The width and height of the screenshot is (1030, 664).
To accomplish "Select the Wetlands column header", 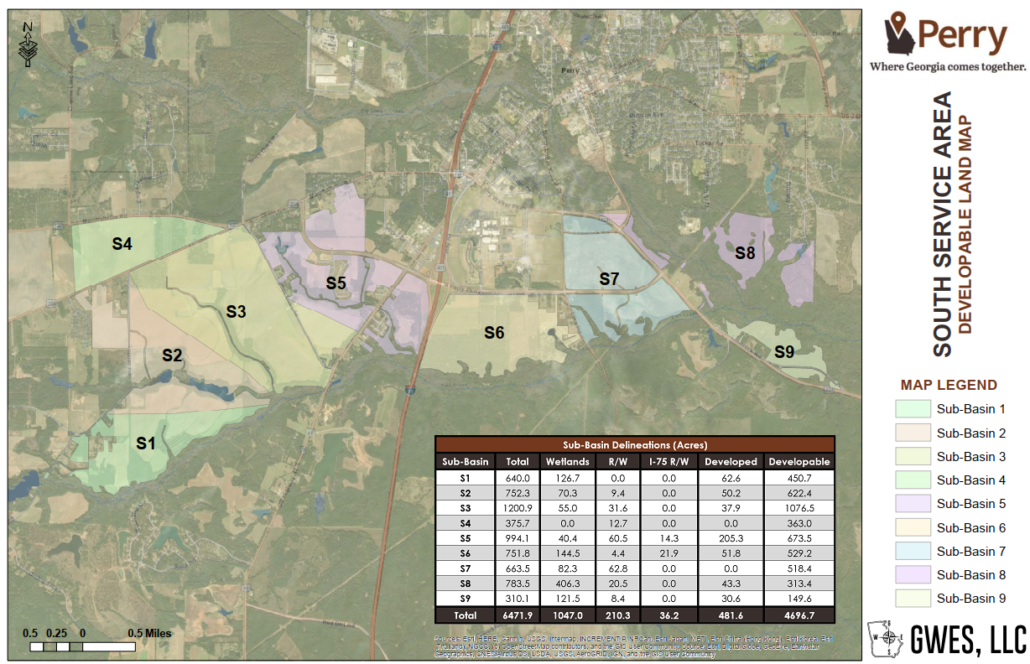I will pyautogui.click(x=567, y=462).
